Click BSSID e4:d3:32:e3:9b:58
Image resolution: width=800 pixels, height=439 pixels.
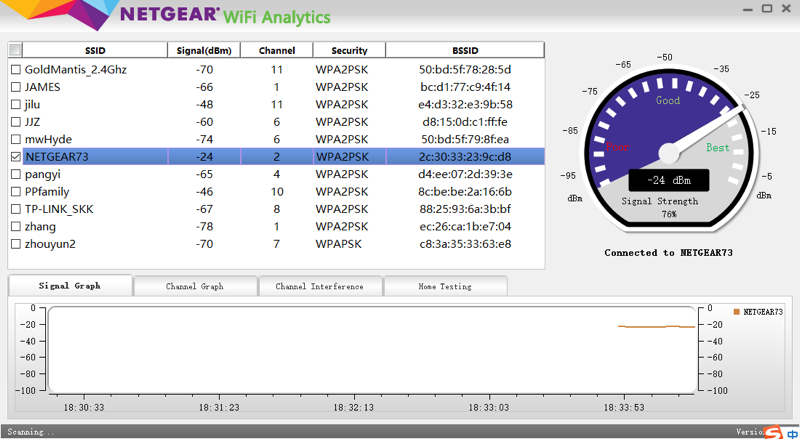(465, 104)
